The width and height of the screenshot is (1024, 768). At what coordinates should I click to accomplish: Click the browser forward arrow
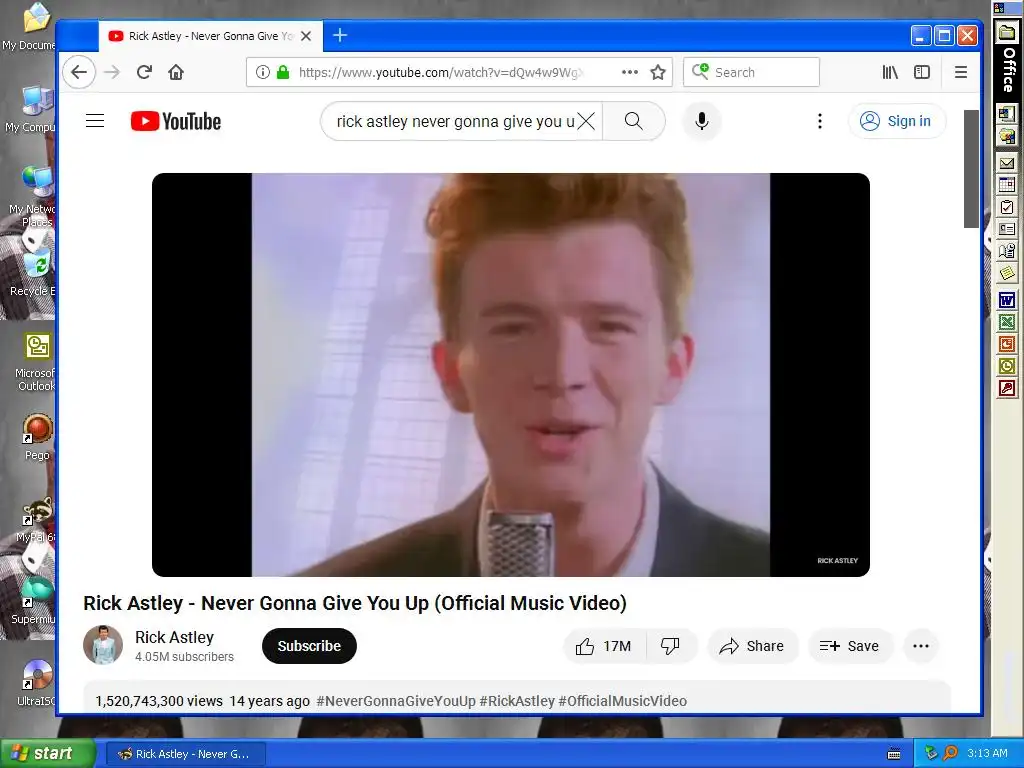[x=112, y=72]
